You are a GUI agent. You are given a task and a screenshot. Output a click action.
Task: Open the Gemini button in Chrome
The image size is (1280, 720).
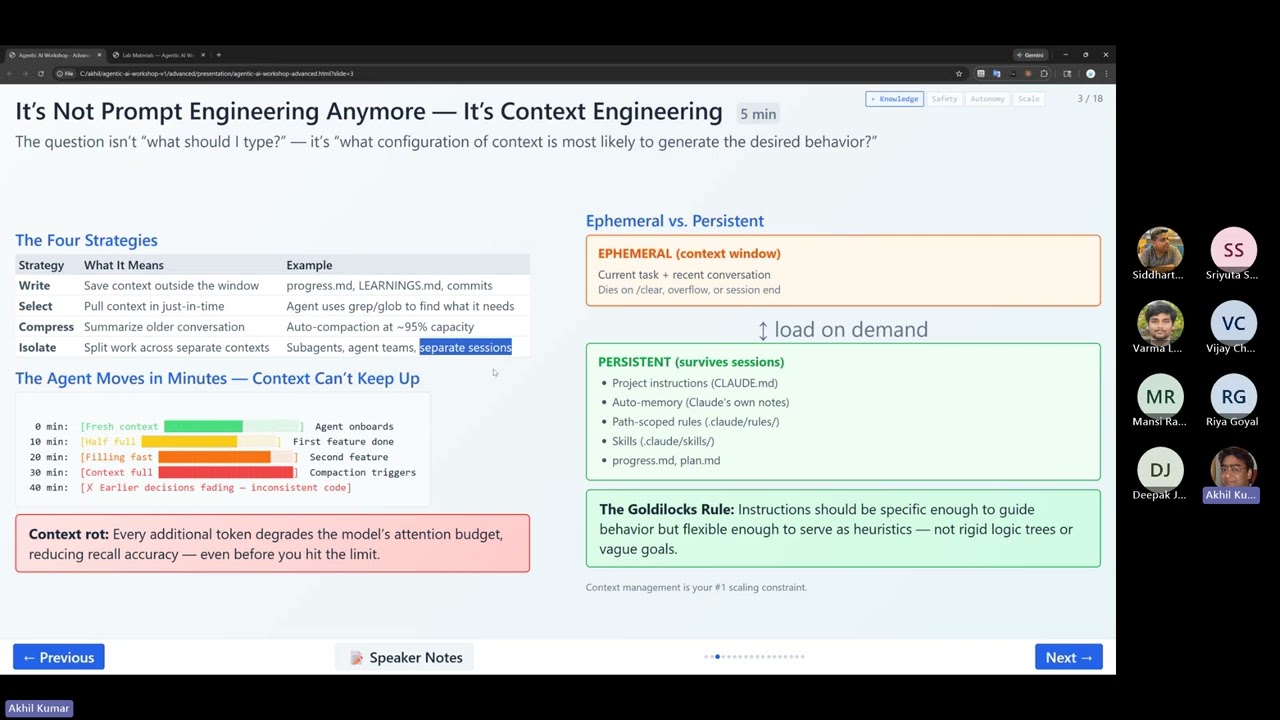(1031, 55)
